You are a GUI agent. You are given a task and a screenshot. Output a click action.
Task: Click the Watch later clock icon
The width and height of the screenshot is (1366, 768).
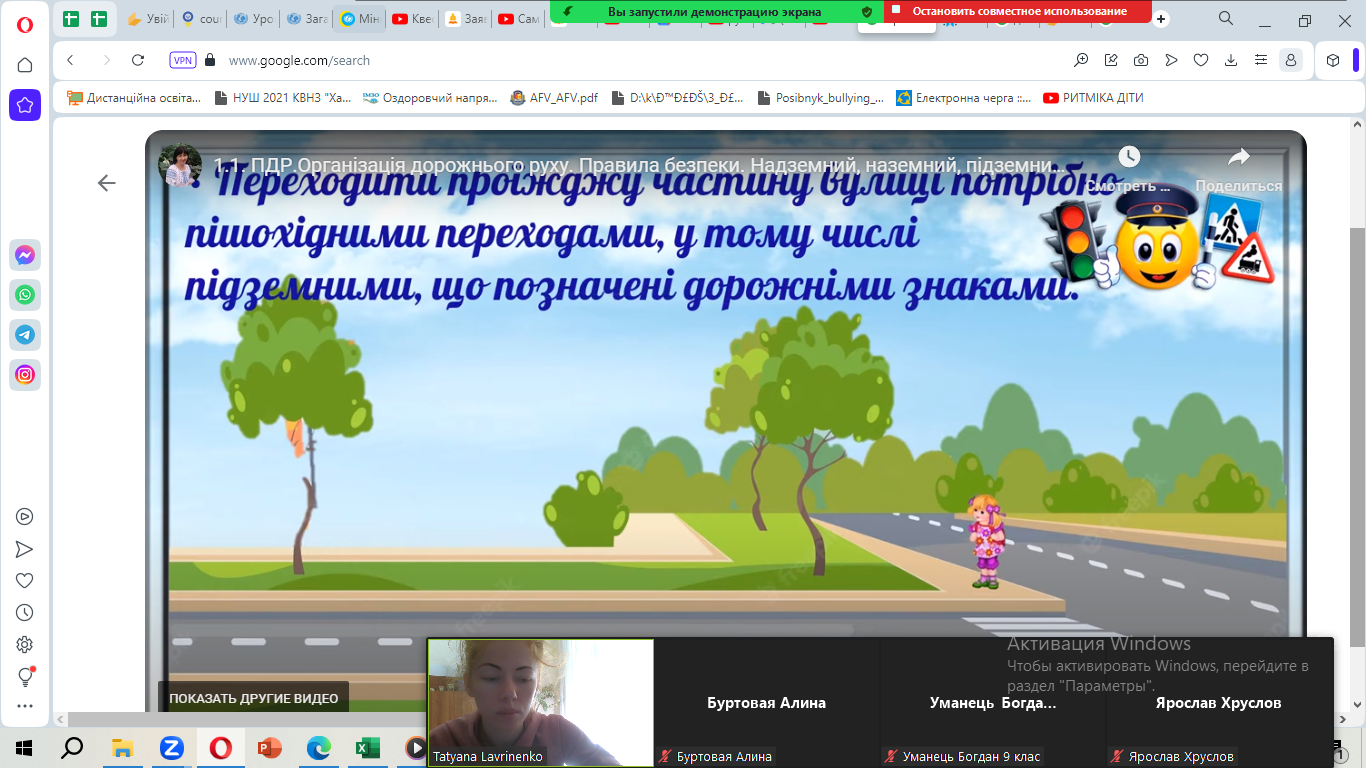point(1129,157)
